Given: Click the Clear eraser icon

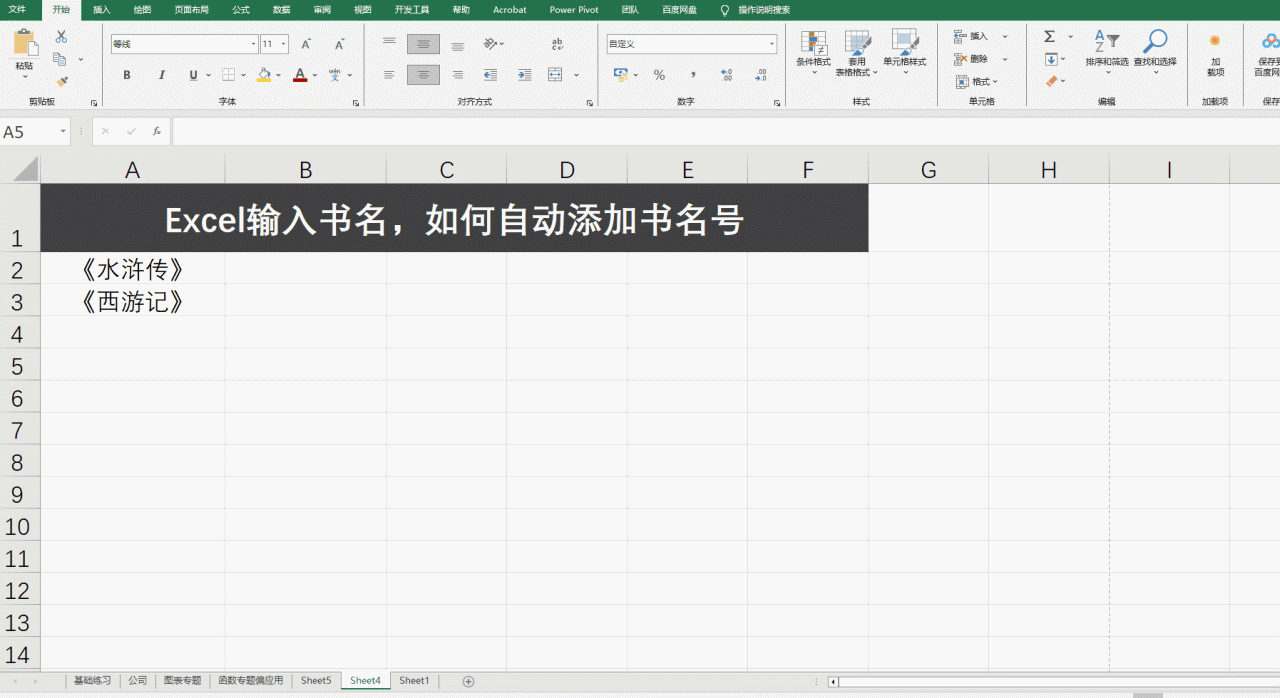Looking at the screenshot, I should [x=1051, y=81].
